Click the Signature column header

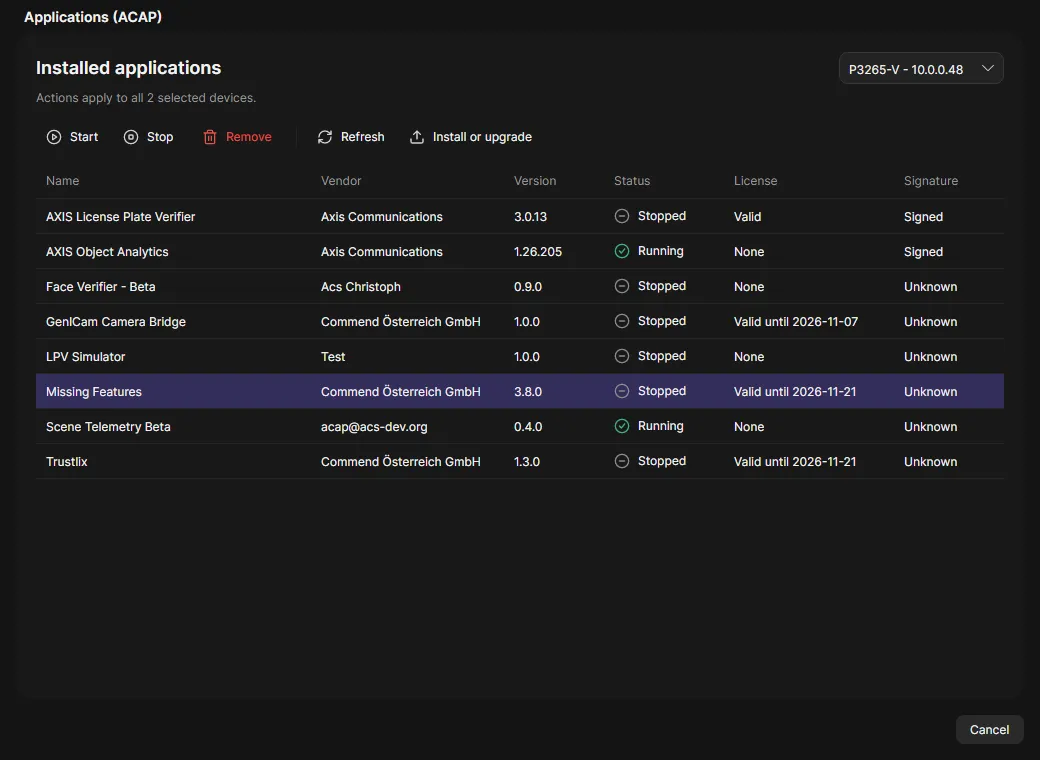[931, 181]
